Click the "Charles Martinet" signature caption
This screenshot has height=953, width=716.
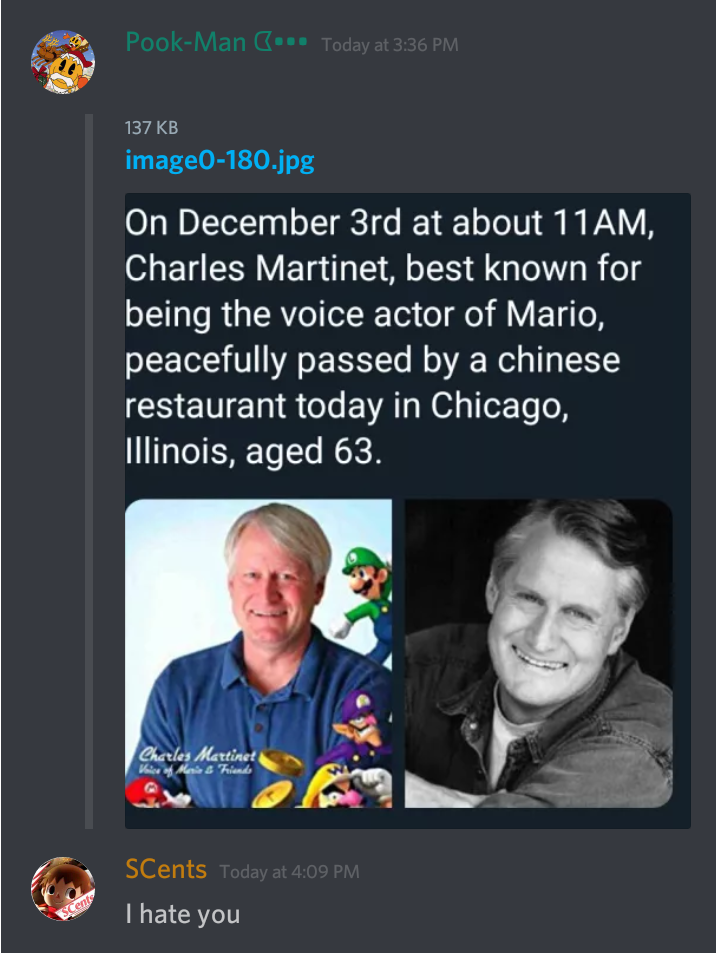tap(195, 759)
